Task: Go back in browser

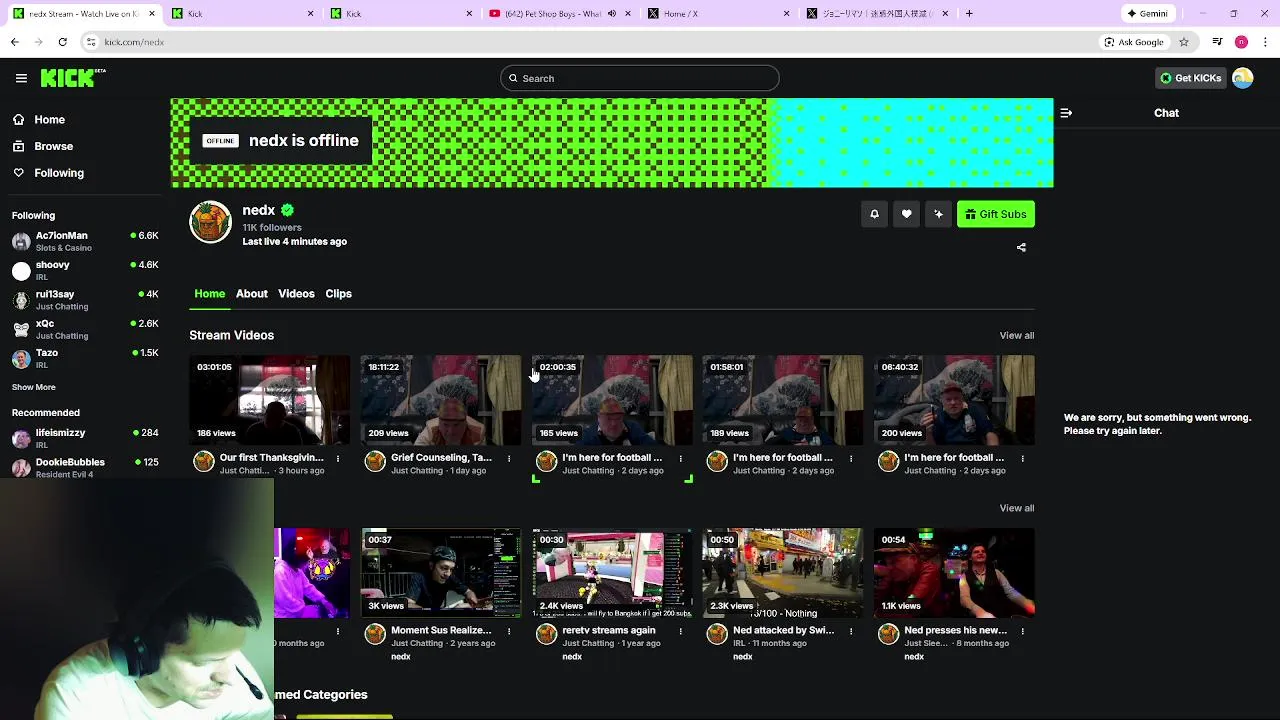Action: pyautogui.click(x=15, y=42)
